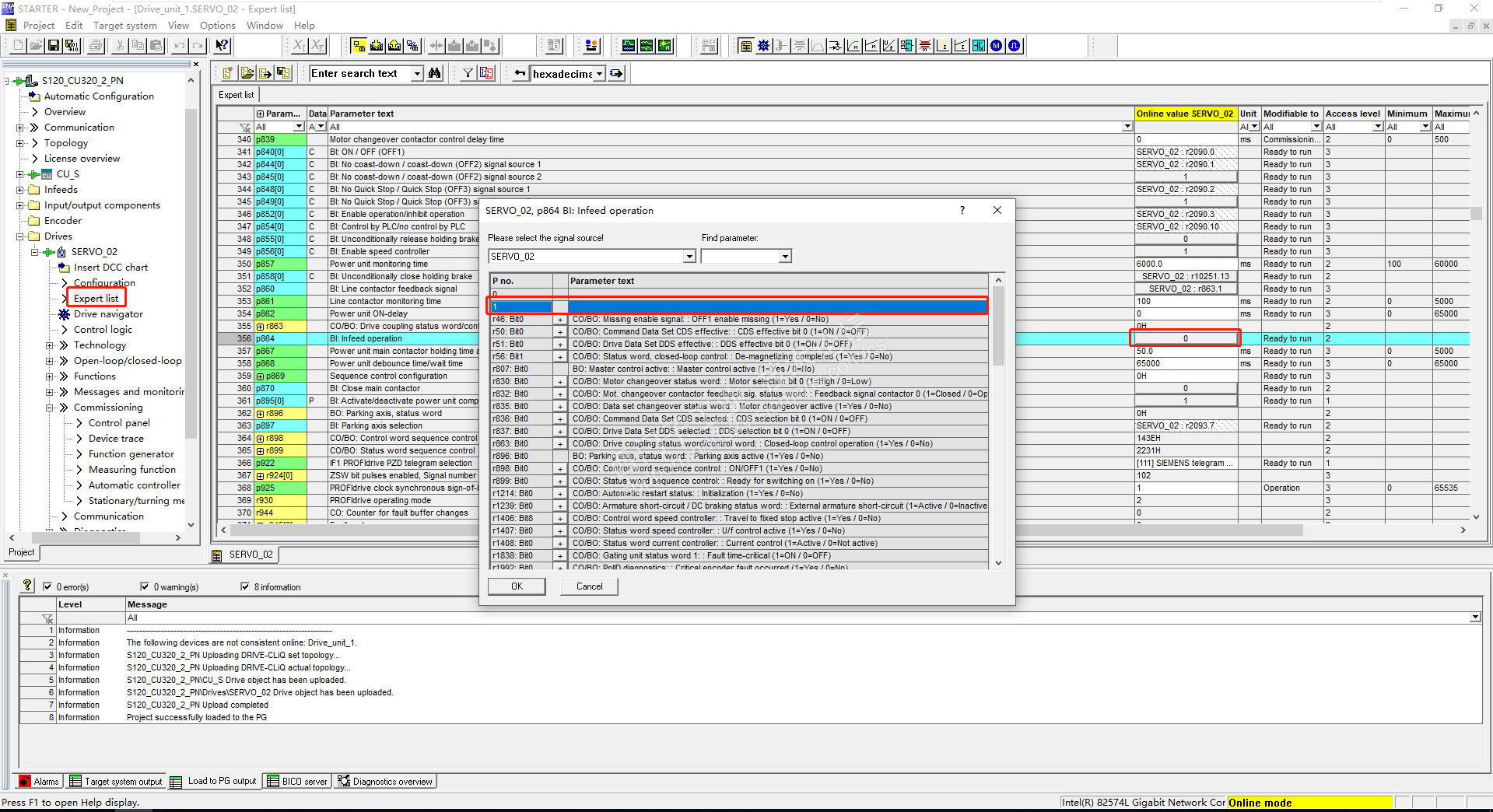Image resolution: width=1493 pixels, height=812 pixels.
Task: Expand the r46: Bit0 row plus button
Action: [x=559, y=320]
